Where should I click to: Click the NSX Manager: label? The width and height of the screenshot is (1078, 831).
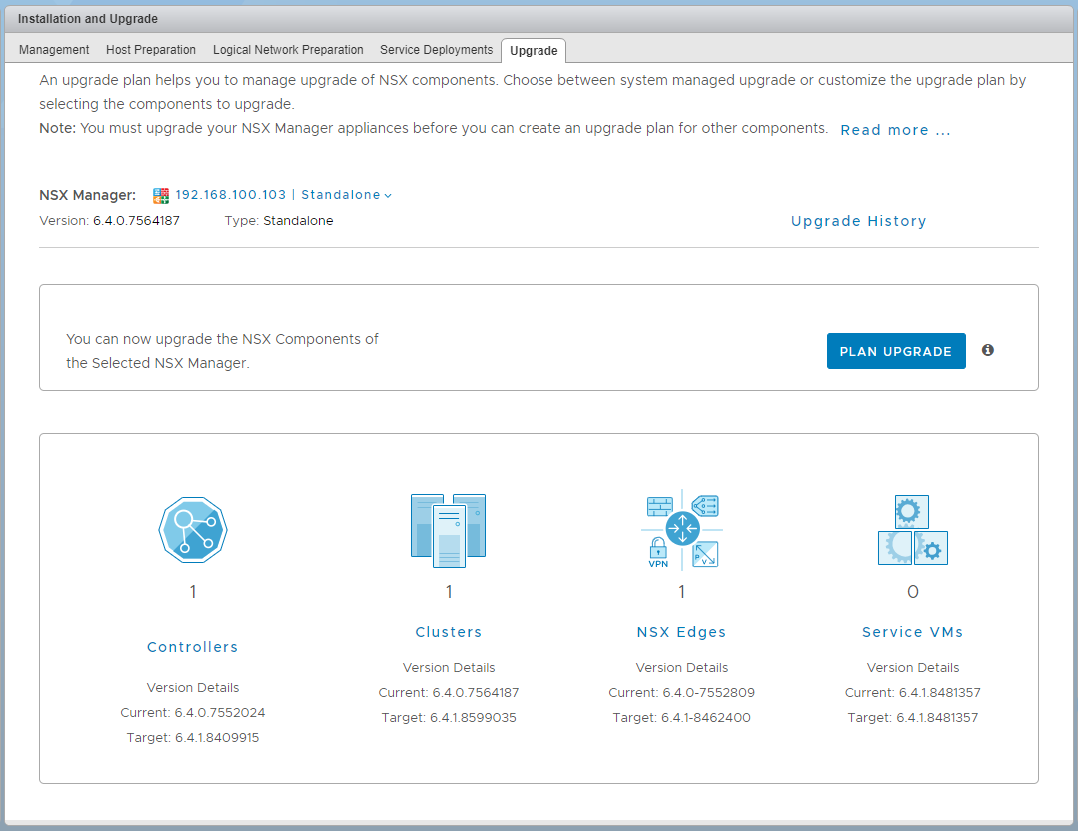(87, 195)
